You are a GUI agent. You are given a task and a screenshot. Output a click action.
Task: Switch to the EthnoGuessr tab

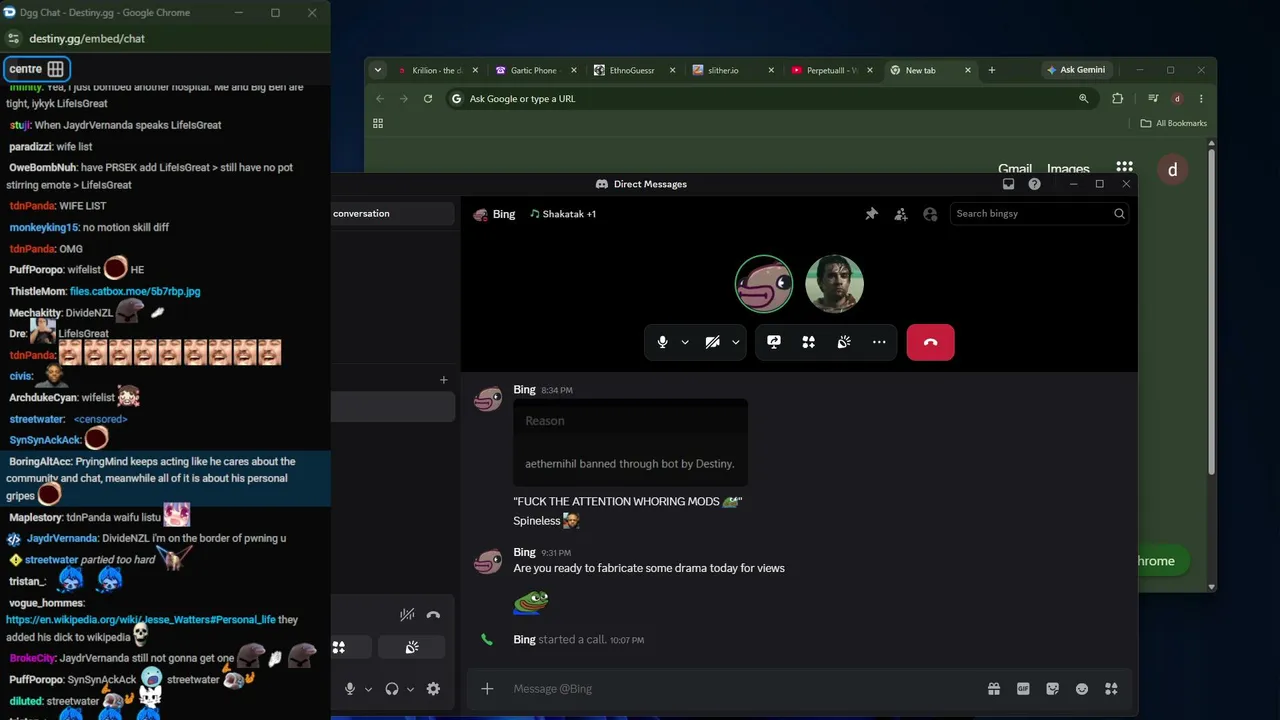pos(632,70)
